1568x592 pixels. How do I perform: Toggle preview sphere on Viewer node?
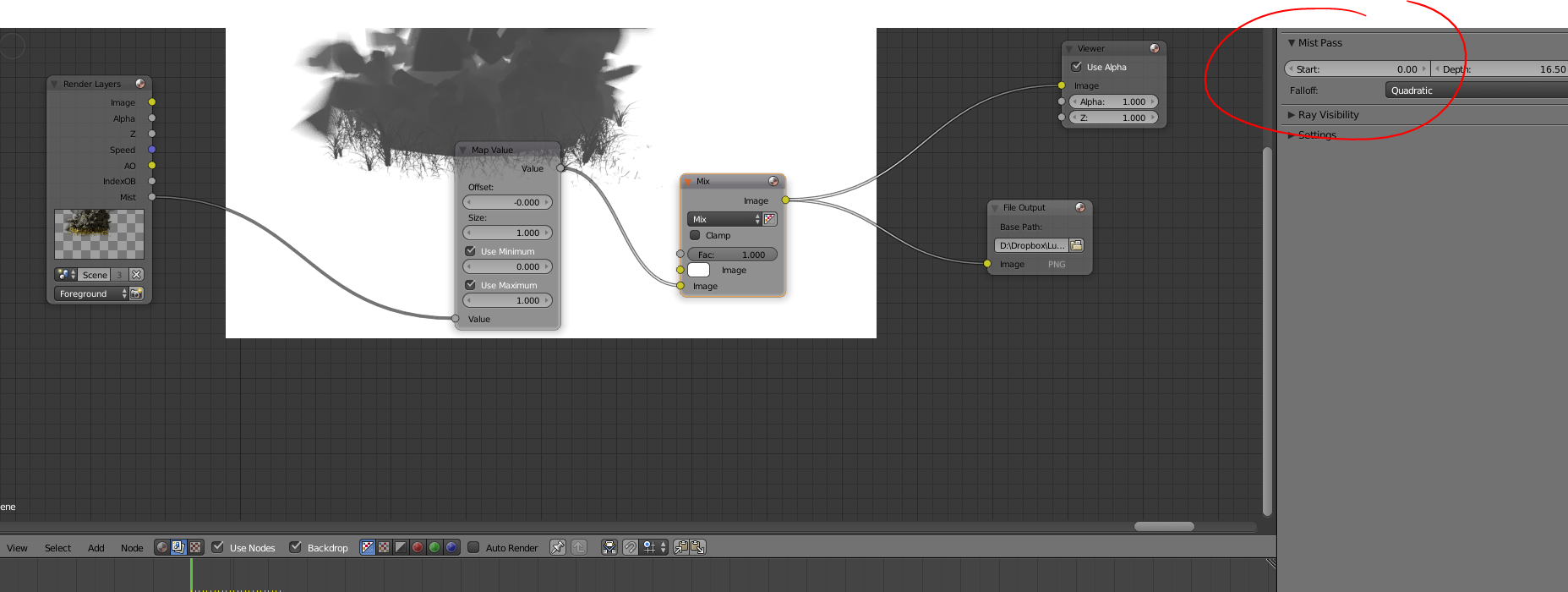[1155, 48]
